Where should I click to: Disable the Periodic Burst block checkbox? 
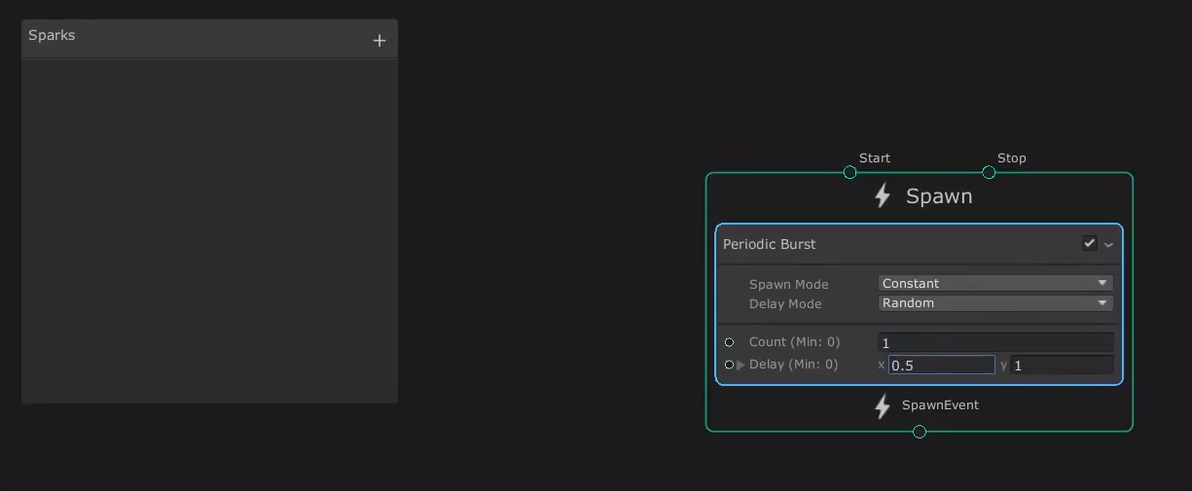coord(1089,243)
